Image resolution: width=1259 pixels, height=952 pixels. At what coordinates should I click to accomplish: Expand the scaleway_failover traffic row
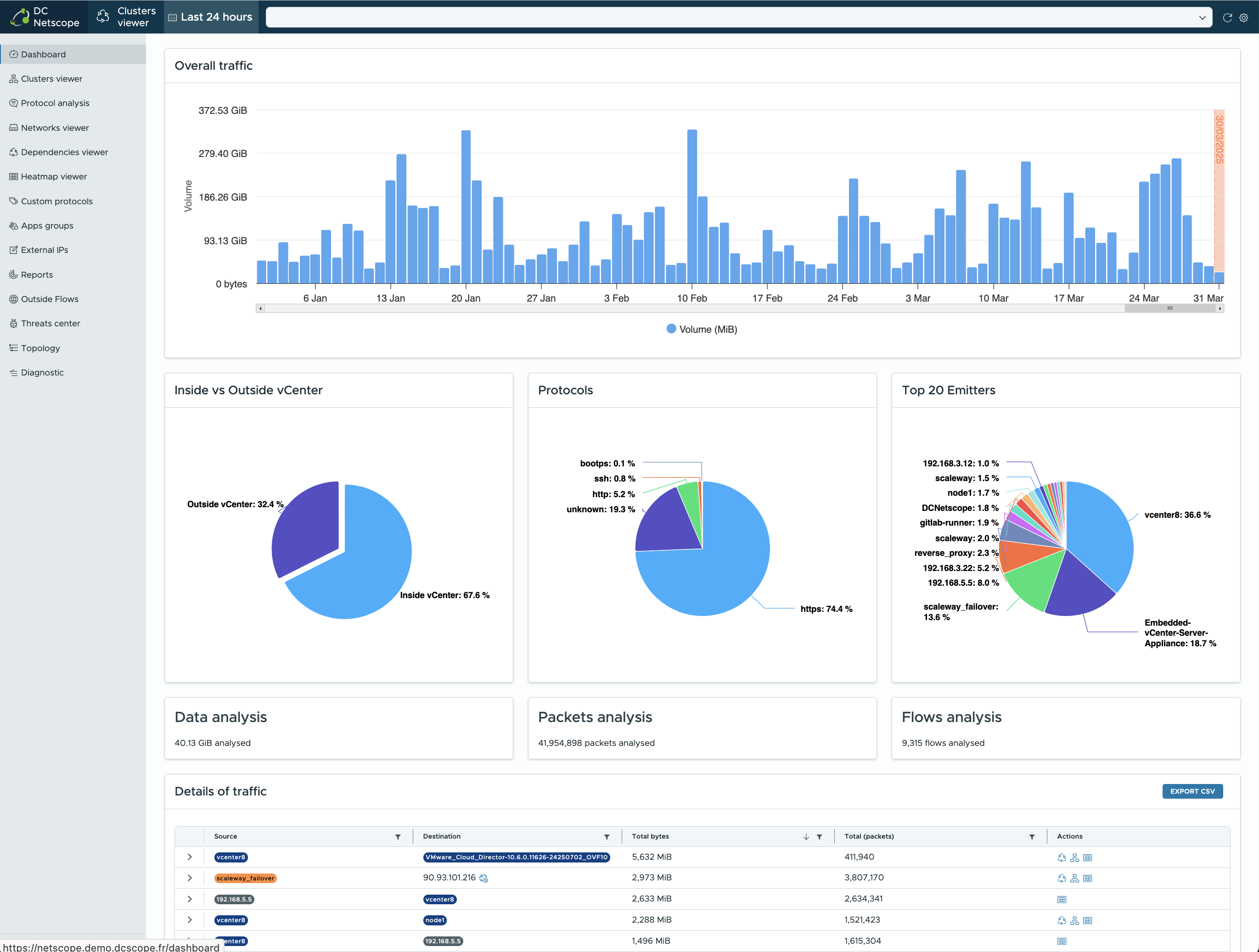click(x=190, y=879)
